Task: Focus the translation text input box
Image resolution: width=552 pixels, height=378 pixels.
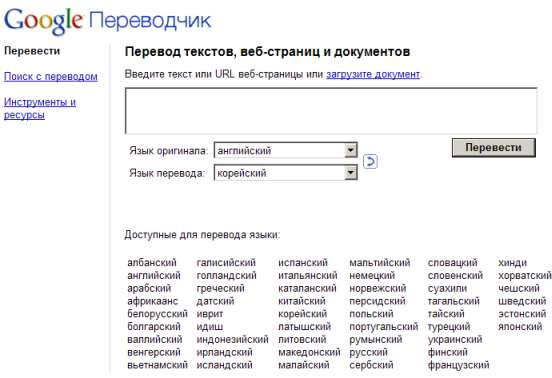Action: 331,111
